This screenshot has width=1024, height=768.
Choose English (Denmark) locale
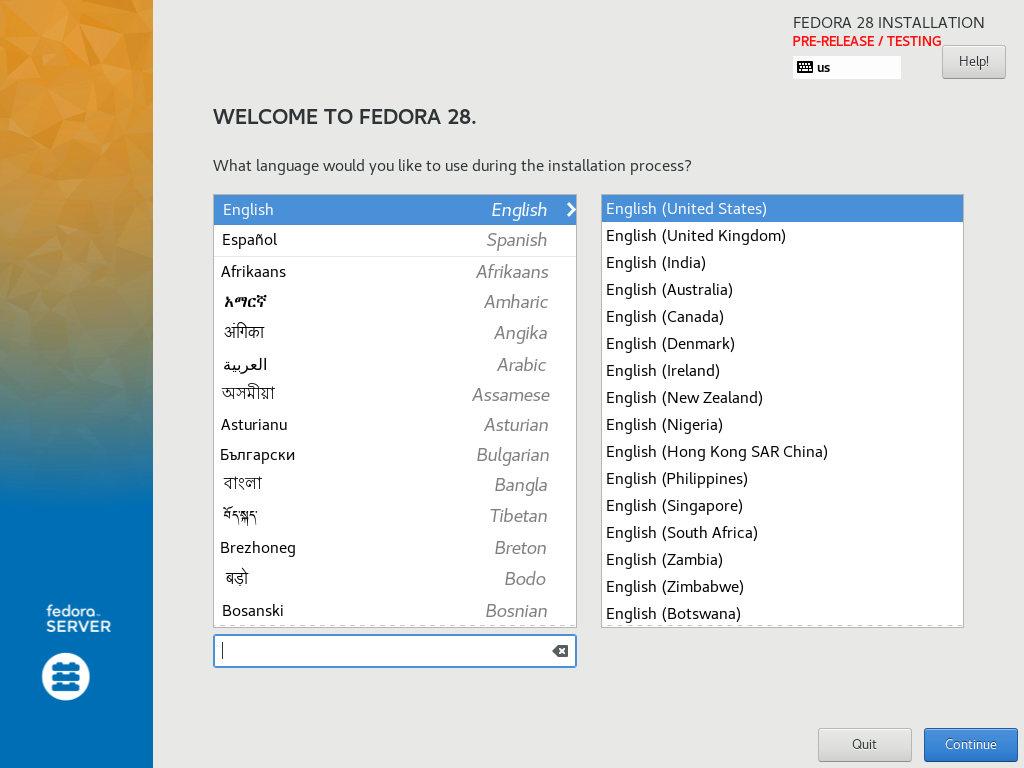point(782,344)
